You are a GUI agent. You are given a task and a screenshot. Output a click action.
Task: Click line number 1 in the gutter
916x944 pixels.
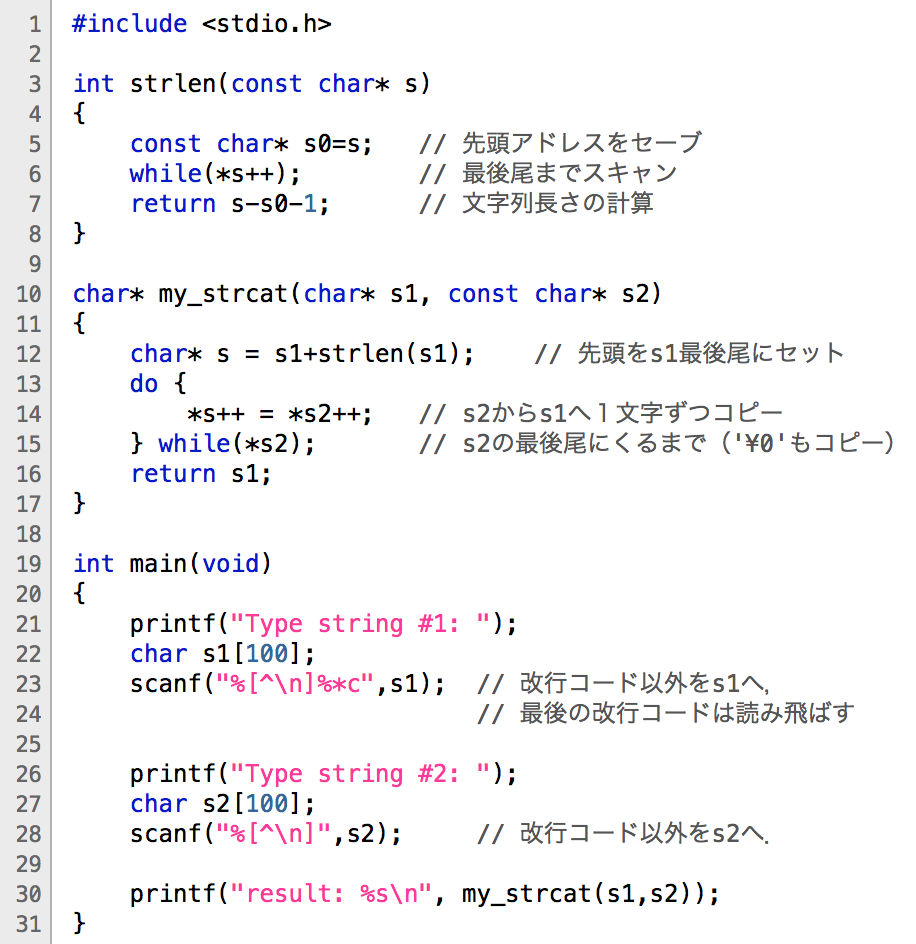pyautogui.click(x=35, y=24)
